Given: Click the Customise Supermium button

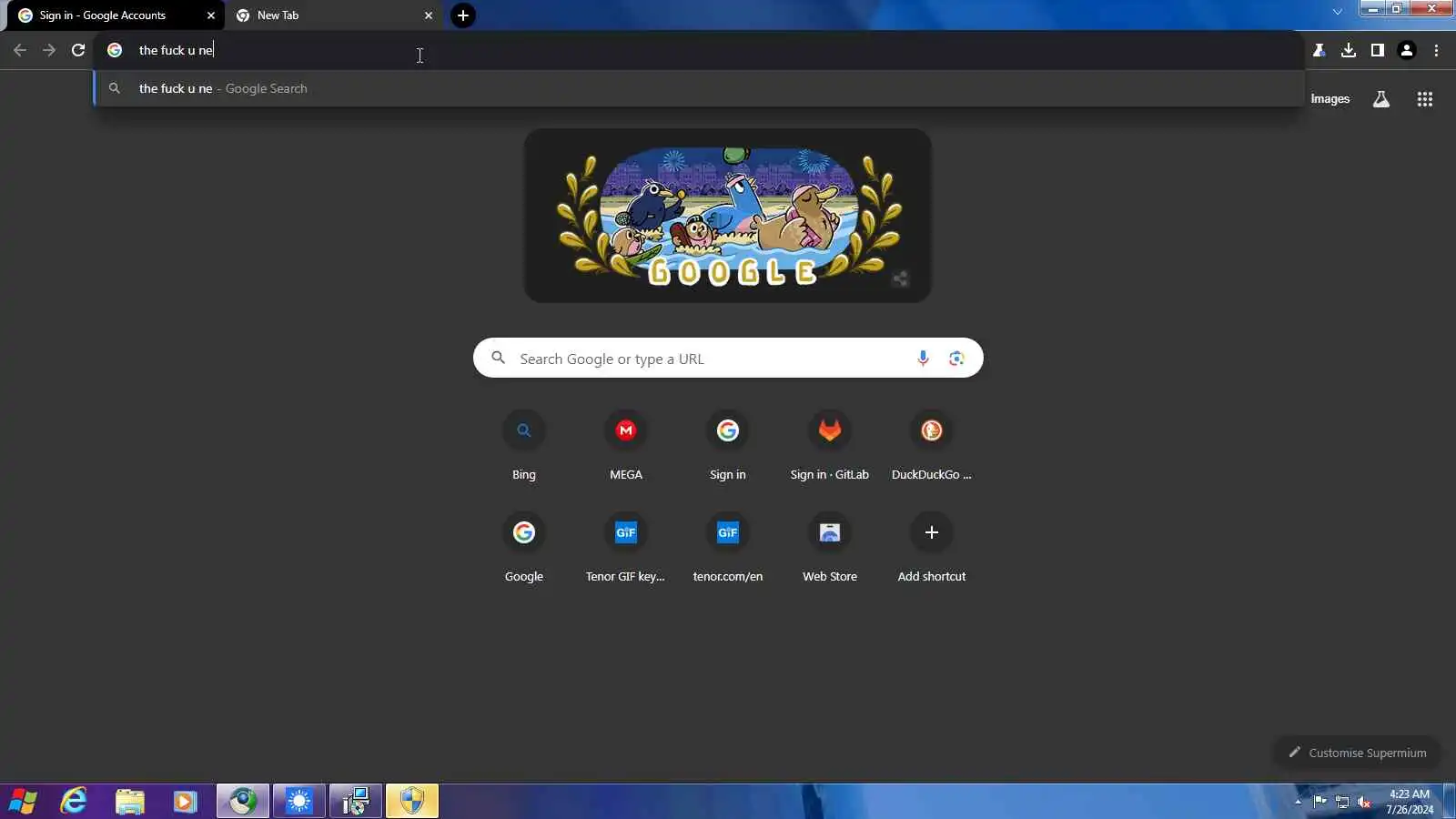Looking at the screenshot, I should [1357, 753].
